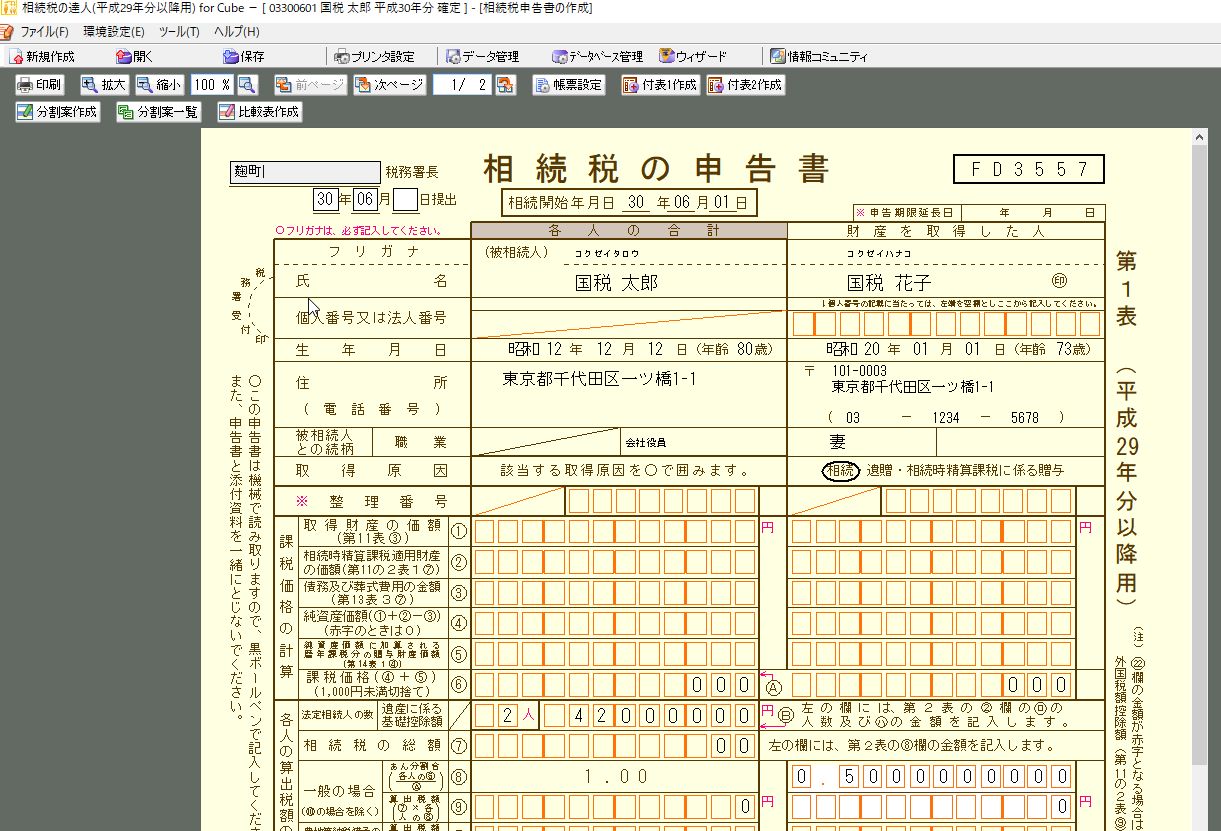
Task: Open データベース管理 database management
Action: (597, 57)
